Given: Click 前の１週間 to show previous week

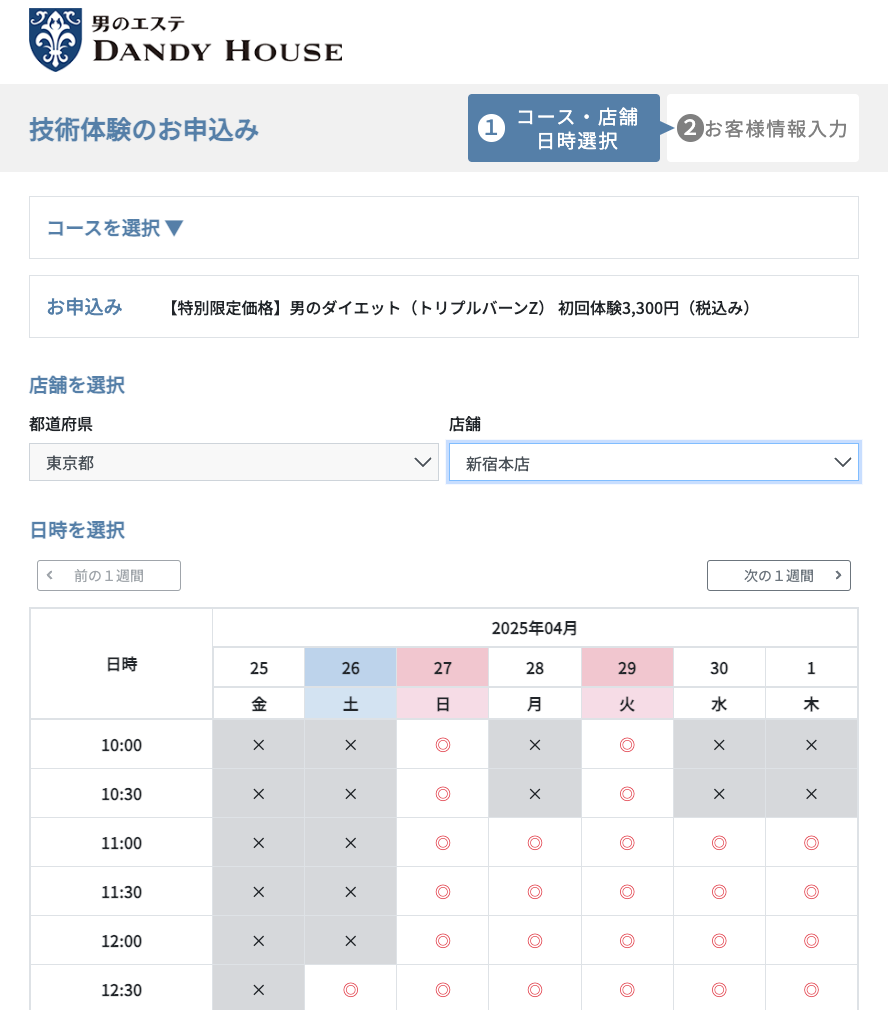Looking at the screenshot, I should pos(109,576).
